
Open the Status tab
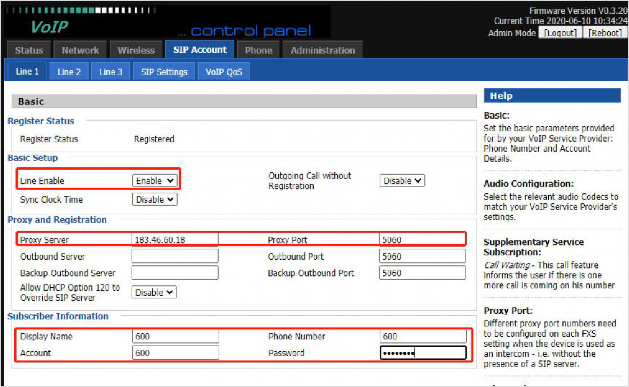coord(29,50)
